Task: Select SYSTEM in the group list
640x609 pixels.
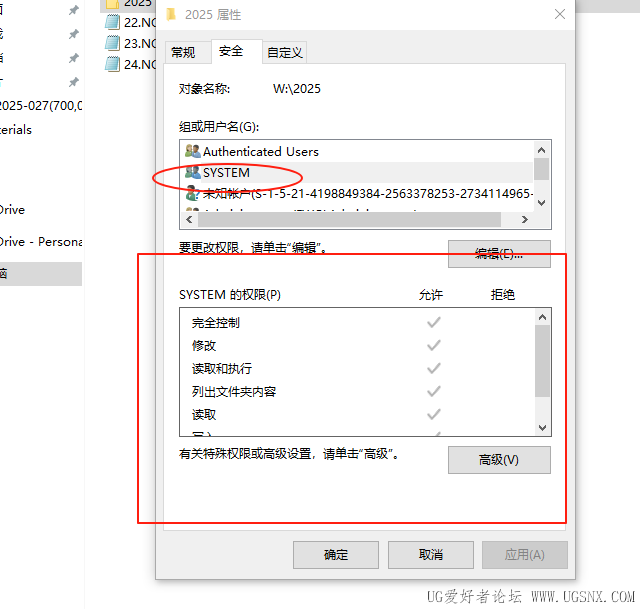Action: [357, 173]
